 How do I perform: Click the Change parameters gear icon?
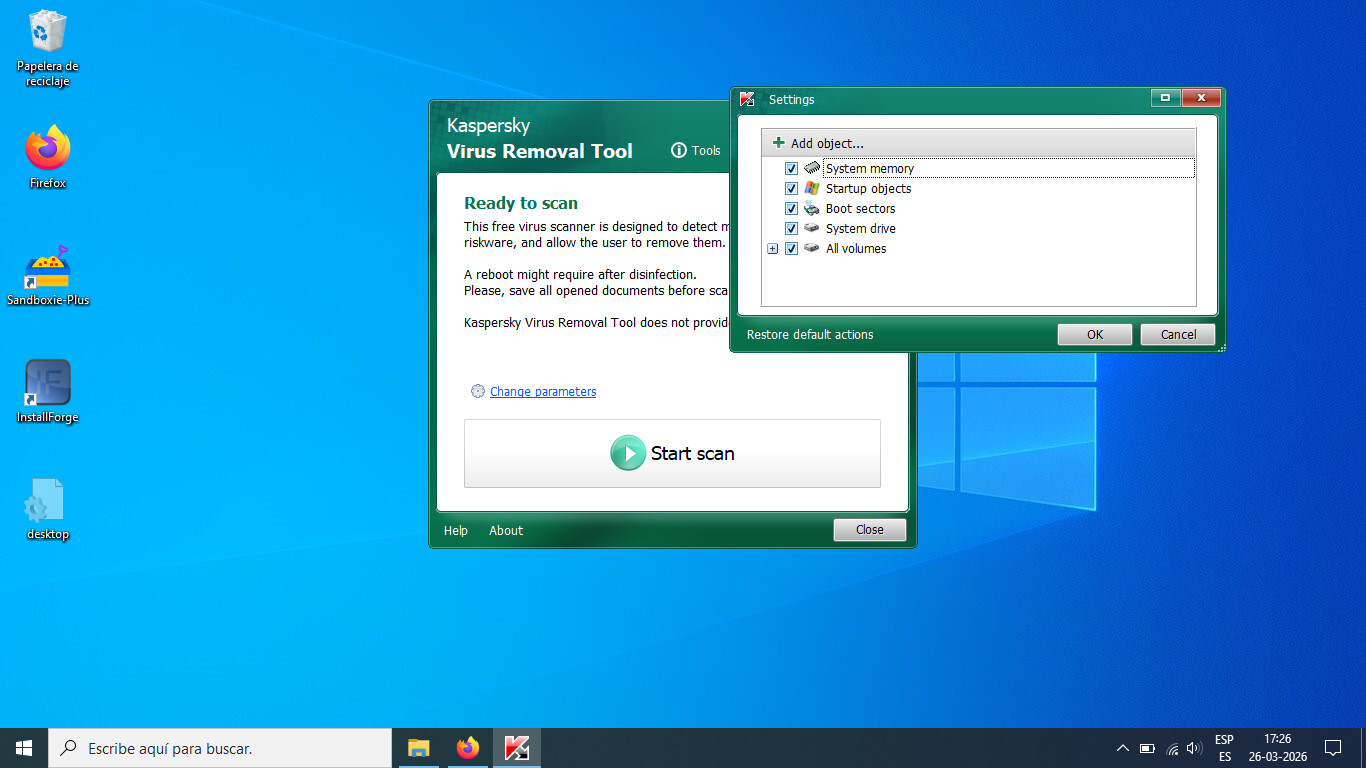coord(477,392)
